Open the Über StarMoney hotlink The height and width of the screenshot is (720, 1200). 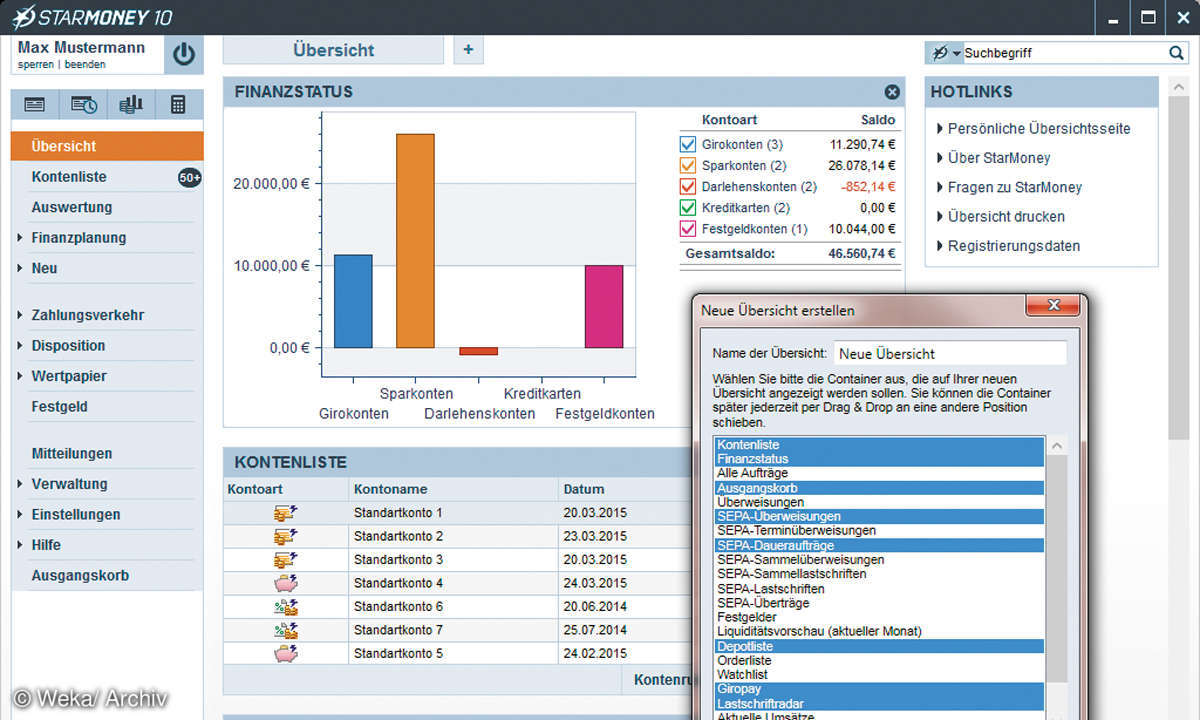(x=999, y=158)
